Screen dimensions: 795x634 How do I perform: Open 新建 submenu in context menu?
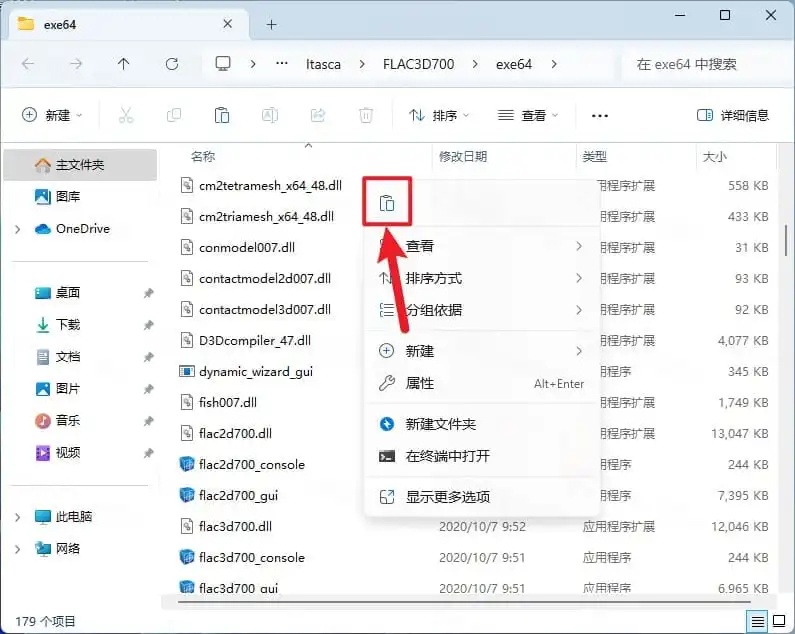[481, 351]
